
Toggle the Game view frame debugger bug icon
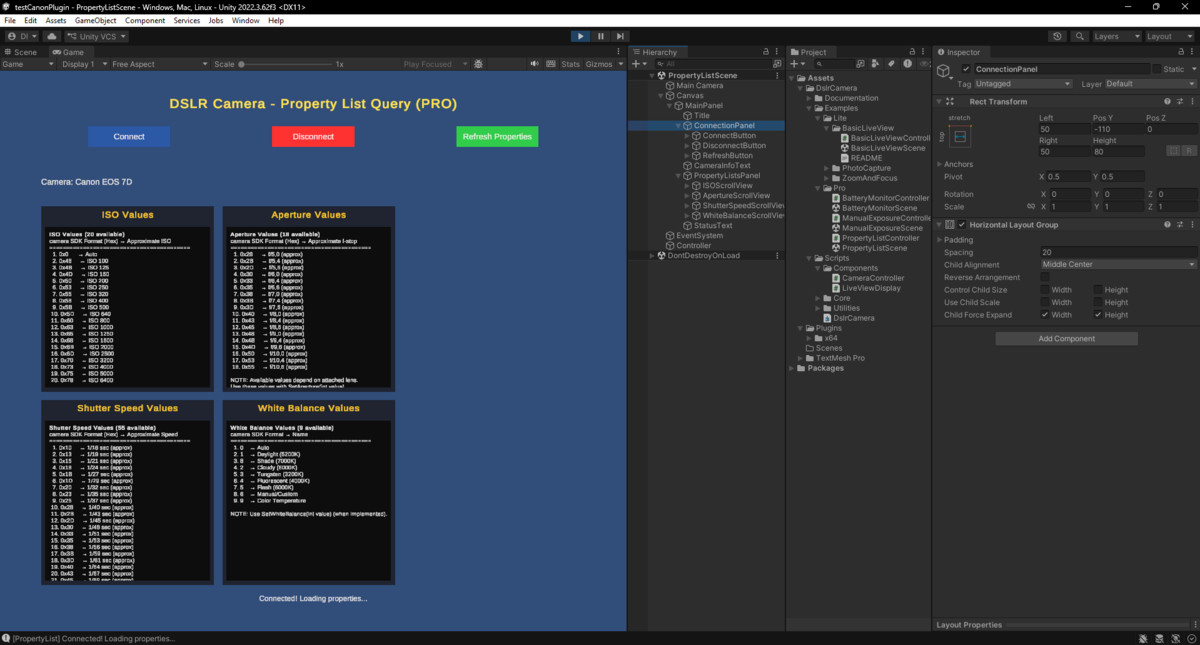click(478, 64)
